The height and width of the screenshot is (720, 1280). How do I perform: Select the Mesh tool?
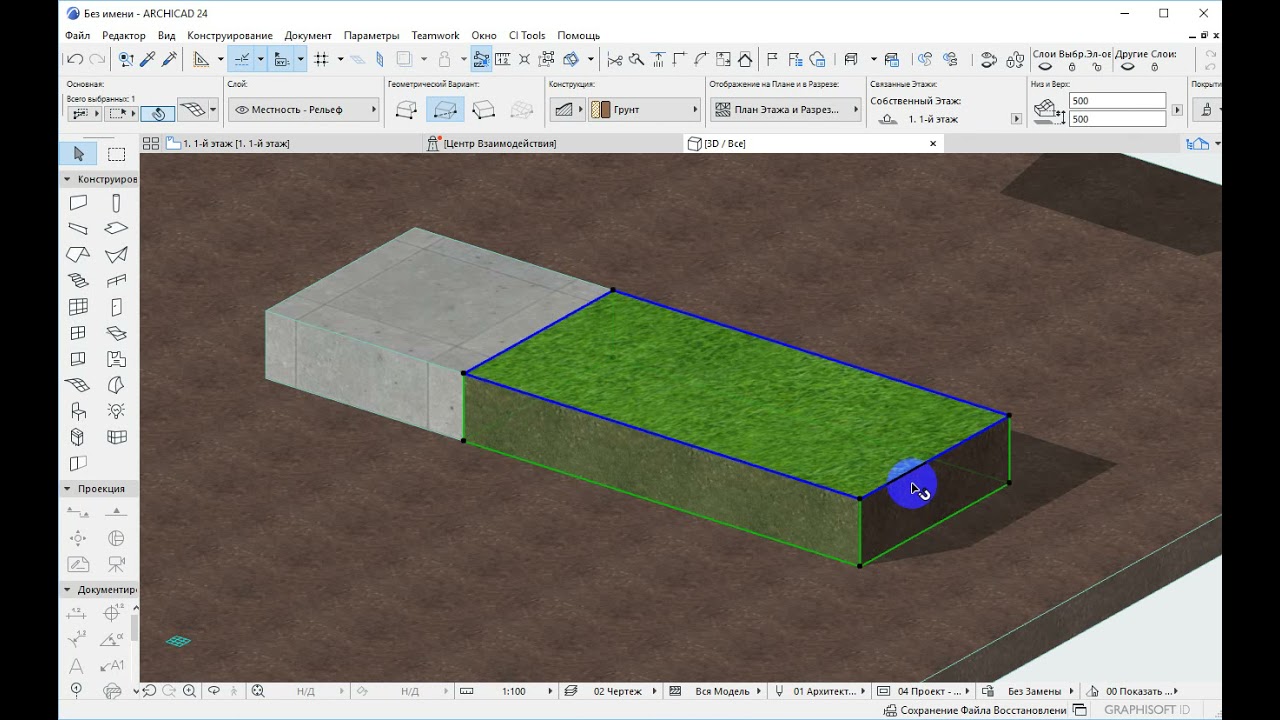[x=79, y=385]
